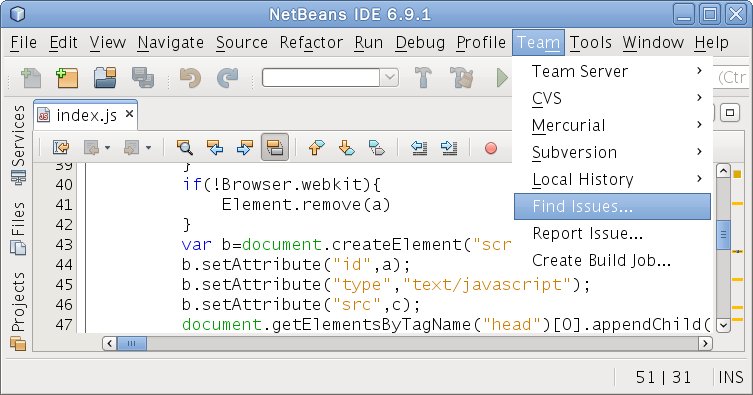Open the Navigate menu
This screenshot has height=395, width=753.
coord(170,42)
